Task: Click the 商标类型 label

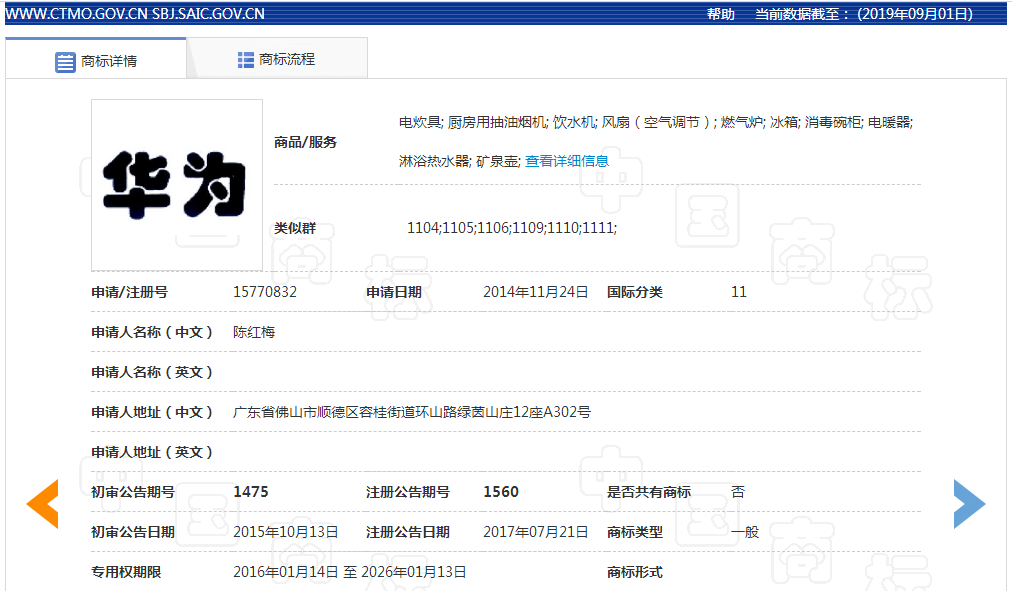Action: click(x=634, y=532)
